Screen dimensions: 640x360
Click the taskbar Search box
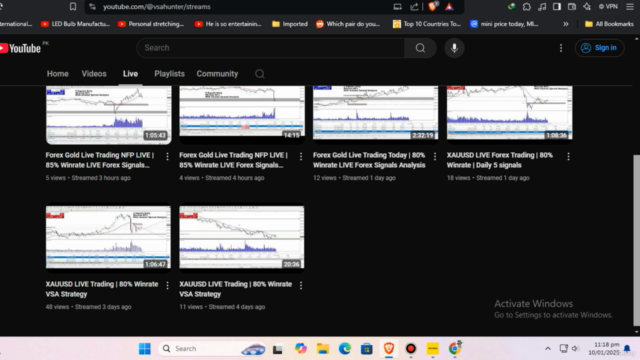point(212,349)
